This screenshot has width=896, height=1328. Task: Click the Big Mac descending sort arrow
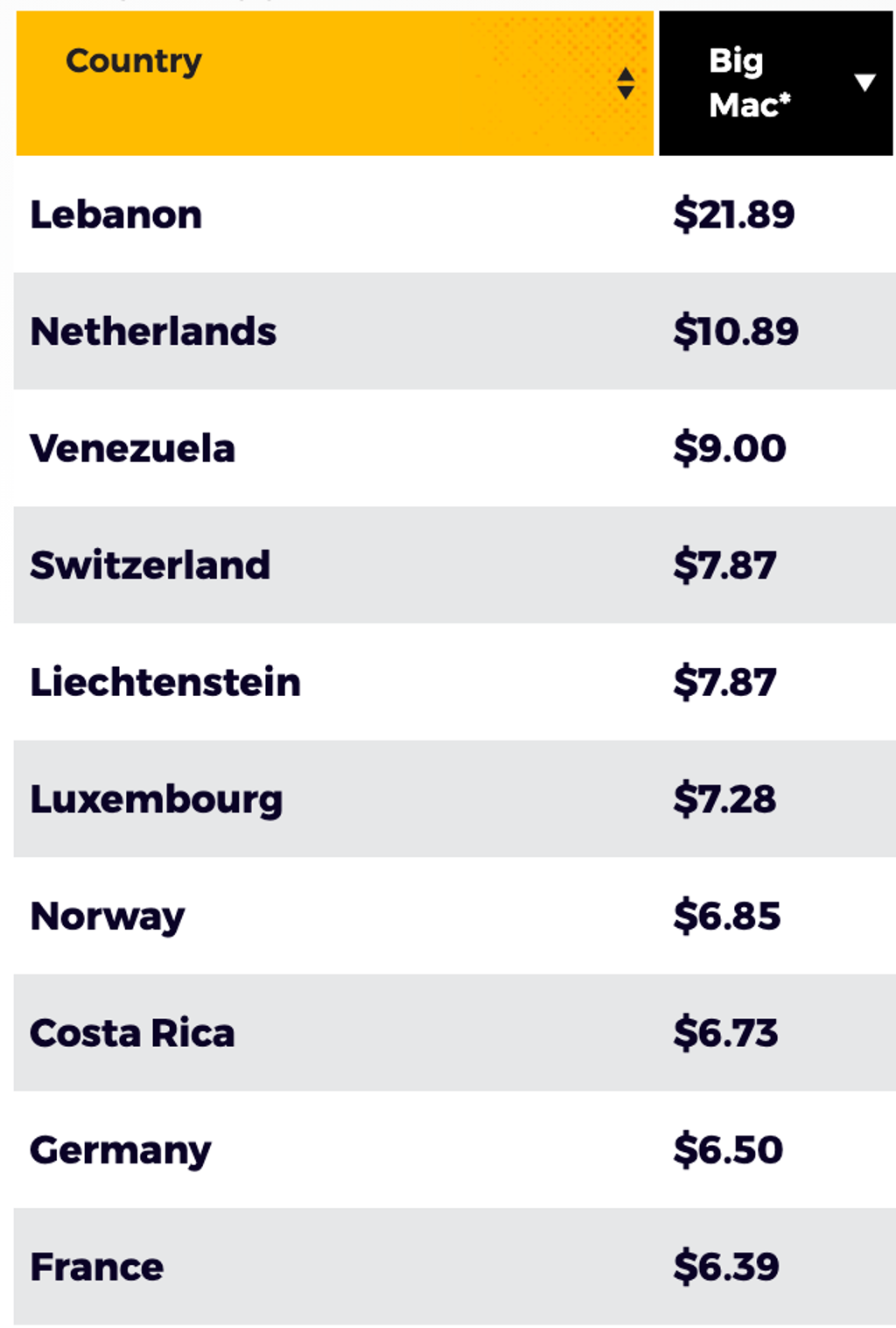[x=864, y=82]
